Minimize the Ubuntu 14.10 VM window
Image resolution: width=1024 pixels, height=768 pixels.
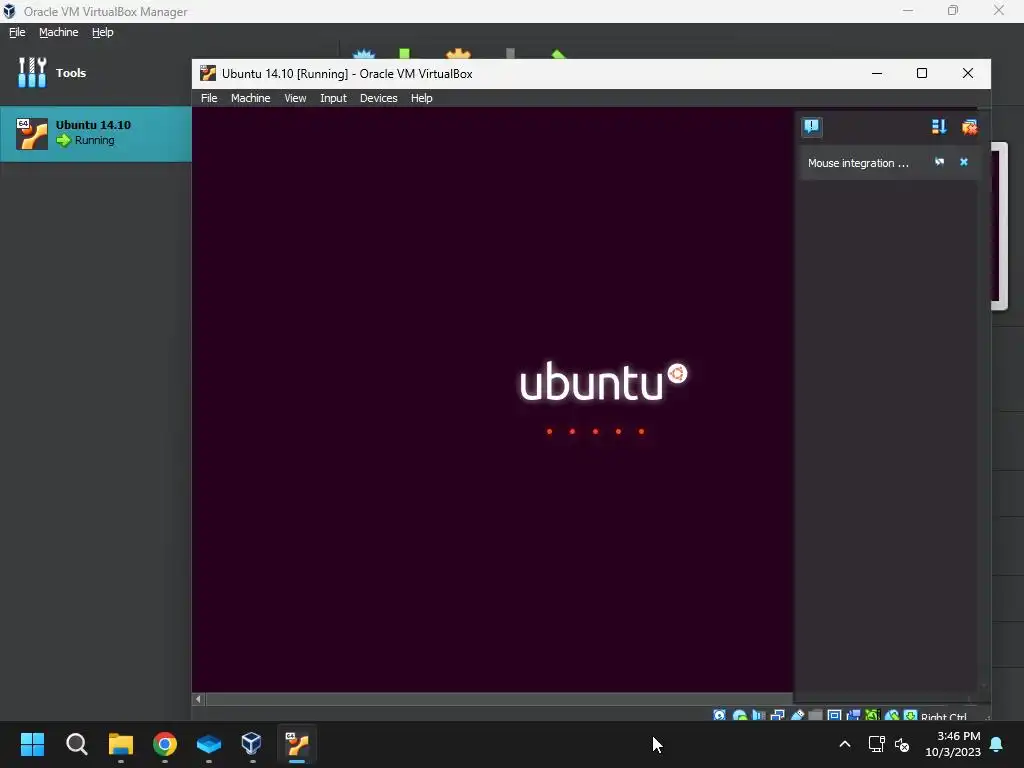877,73
